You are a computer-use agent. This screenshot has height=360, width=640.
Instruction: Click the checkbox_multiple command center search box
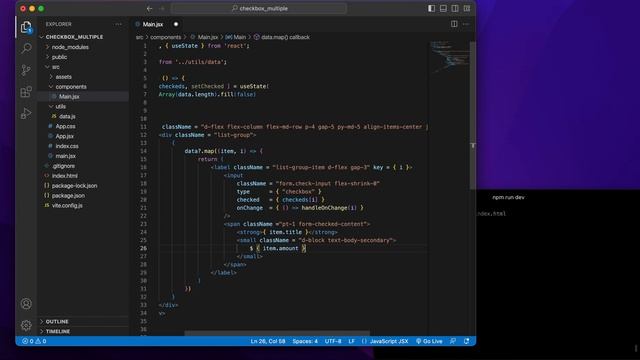[x=259, y=9]
